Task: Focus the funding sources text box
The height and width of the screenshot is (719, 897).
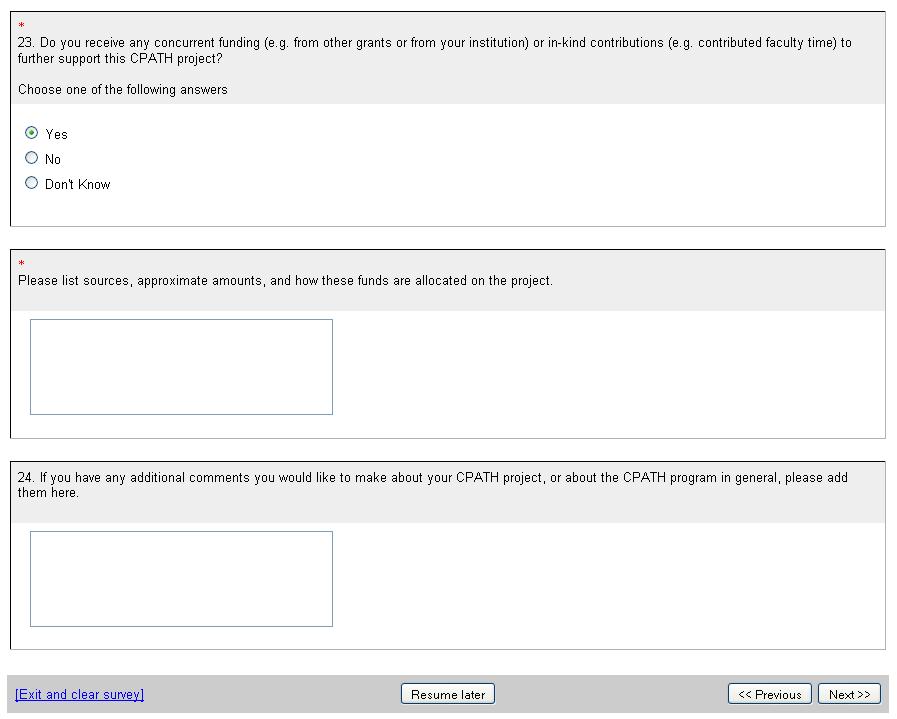Action: [181, 367]
